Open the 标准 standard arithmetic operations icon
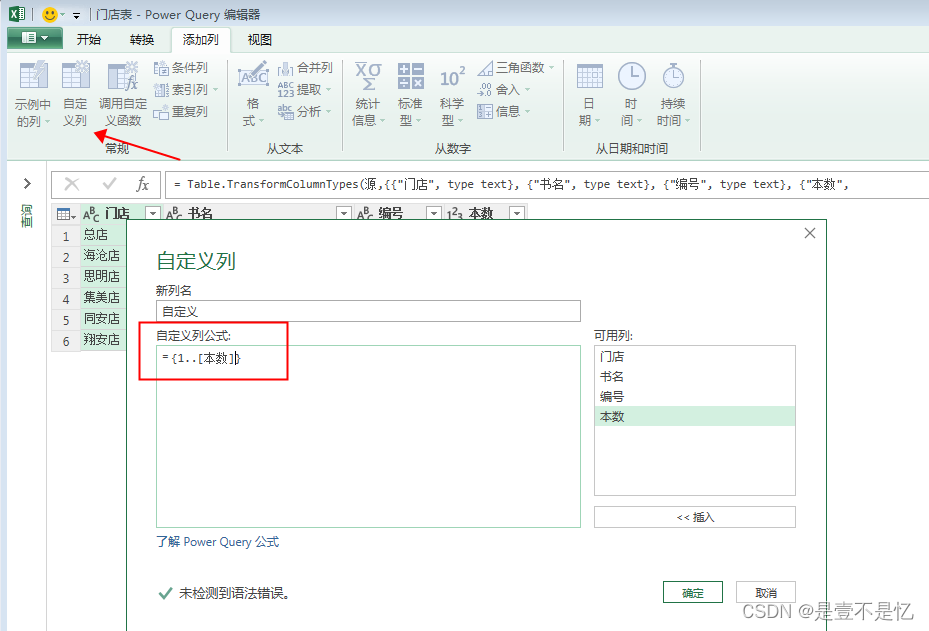Viewport: 929px width, 631px height. coord(411,76)
